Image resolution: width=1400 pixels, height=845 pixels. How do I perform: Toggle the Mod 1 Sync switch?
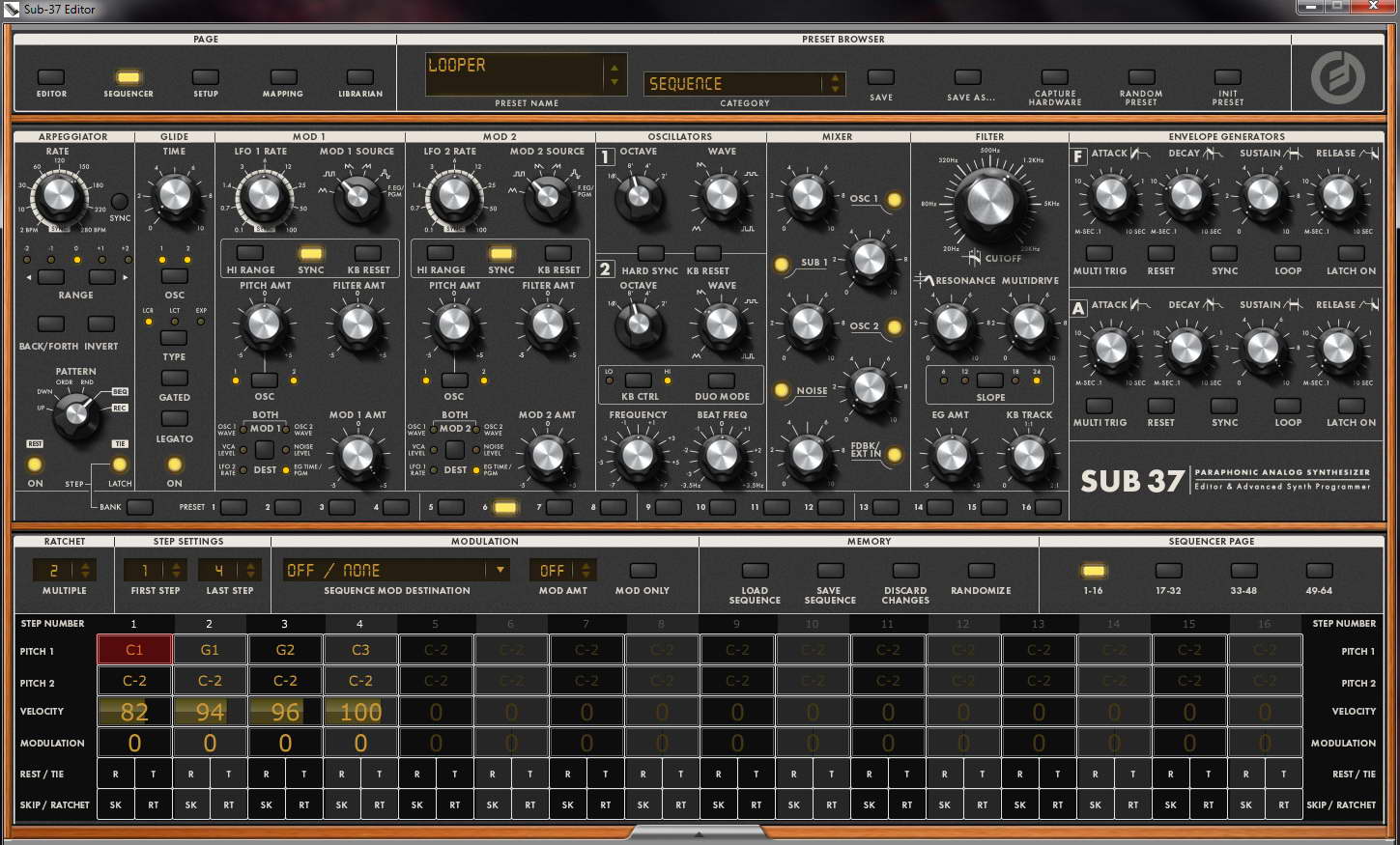[310, 254]
